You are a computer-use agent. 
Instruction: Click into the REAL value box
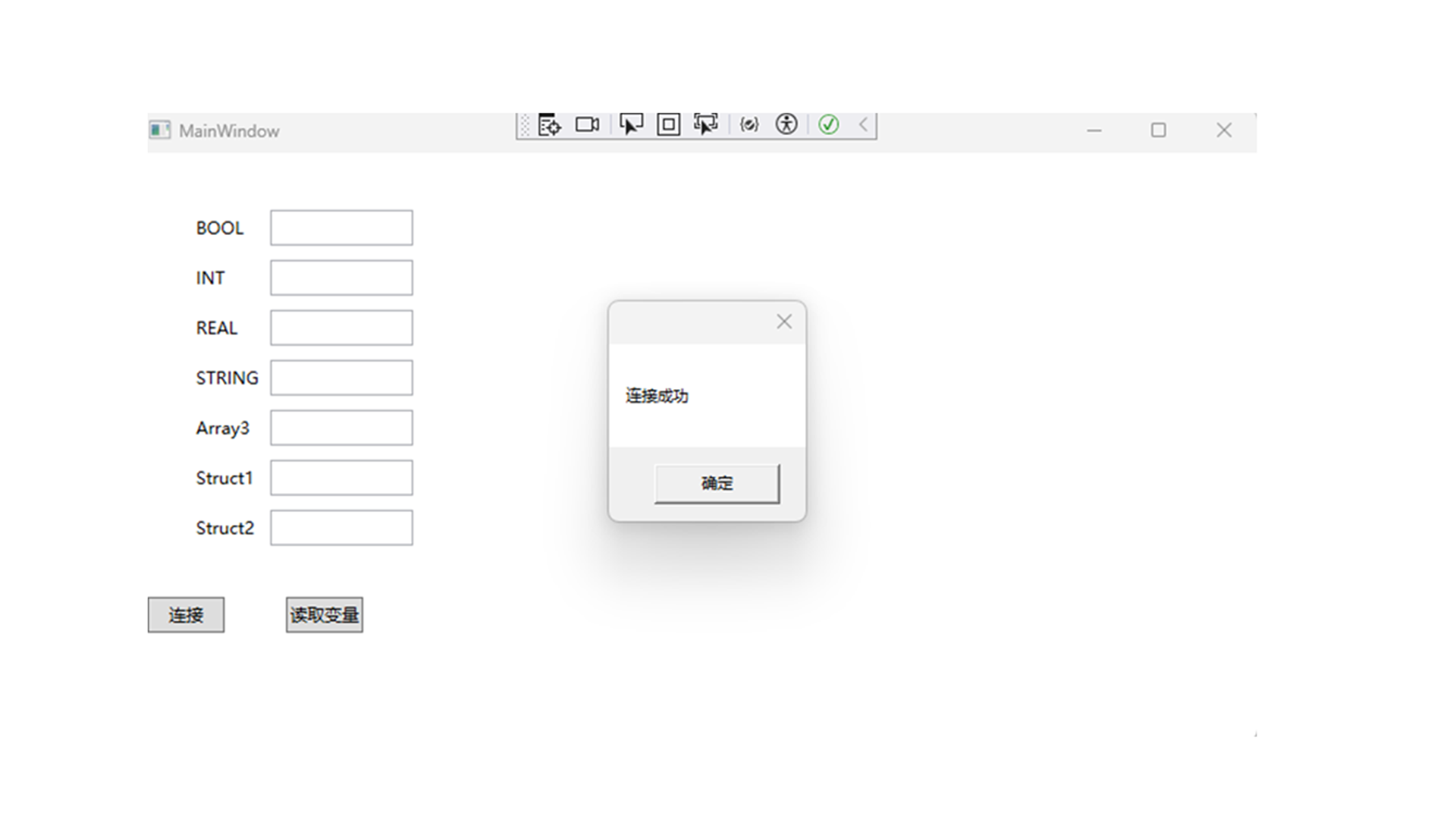tap(341, 328)
